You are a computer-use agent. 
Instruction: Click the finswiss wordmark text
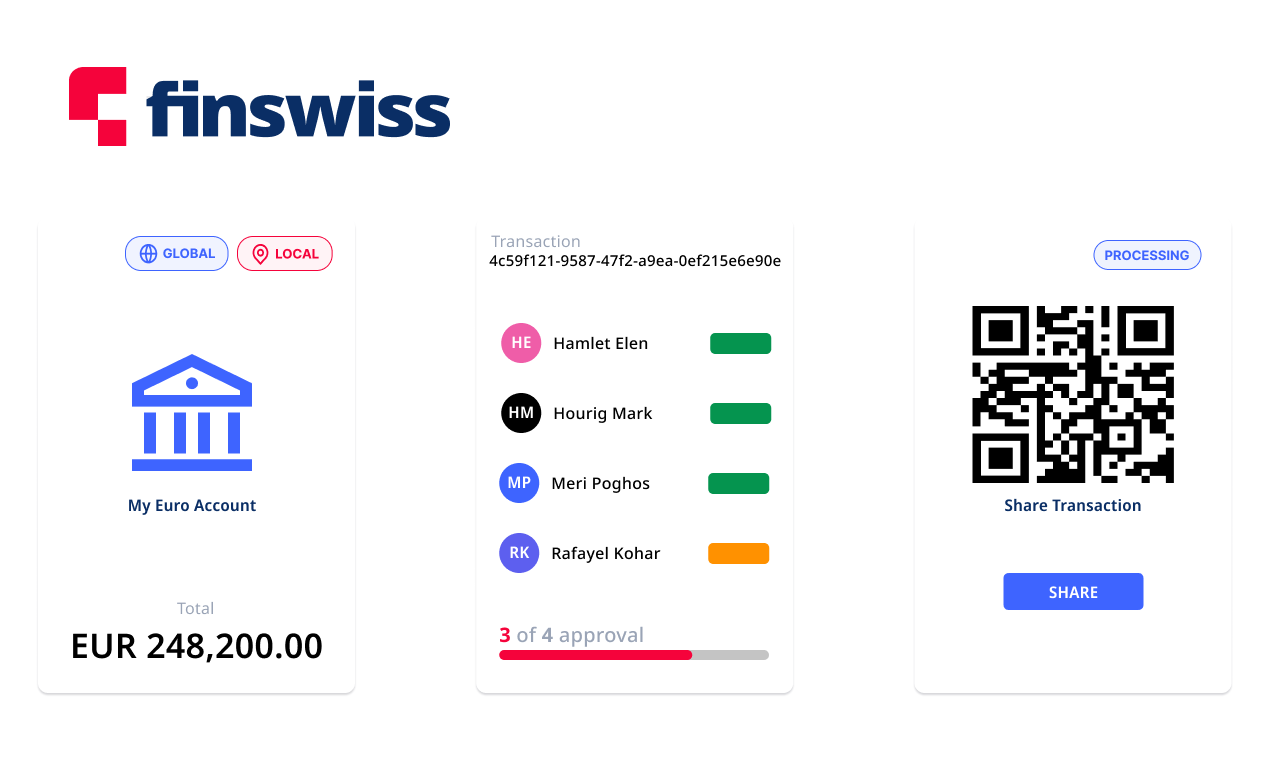(x=299, y=109)
